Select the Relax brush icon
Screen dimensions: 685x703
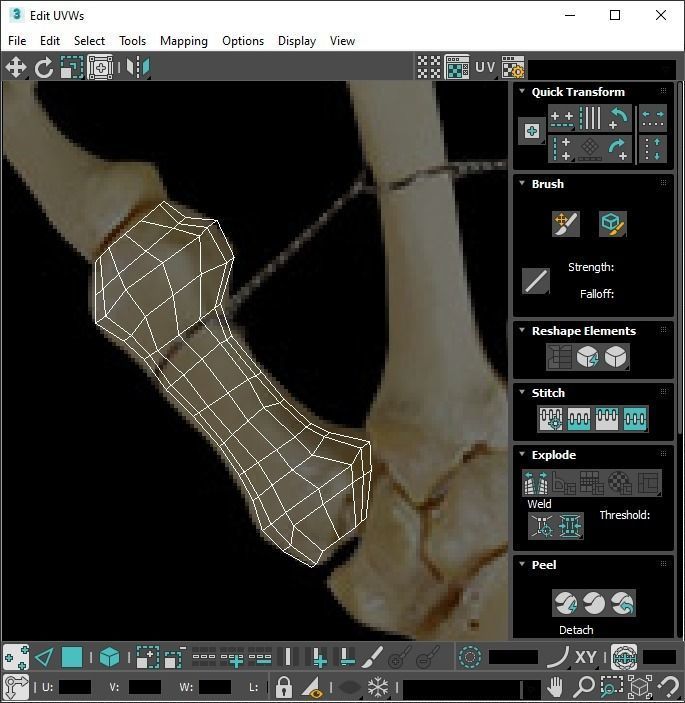pos(612,224)
